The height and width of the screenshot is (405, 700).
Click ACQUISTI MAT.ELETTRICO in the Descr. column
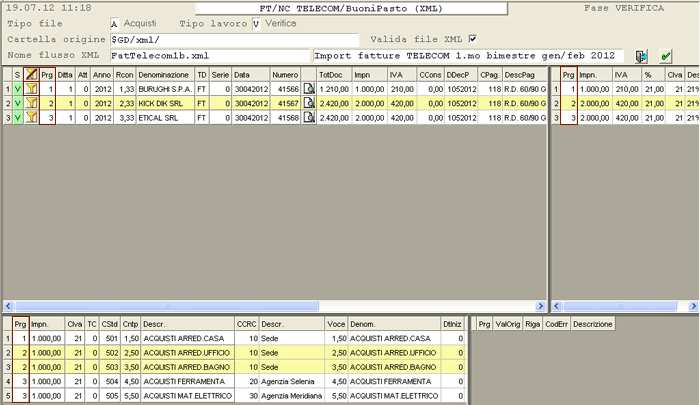(x=188, y=396)
